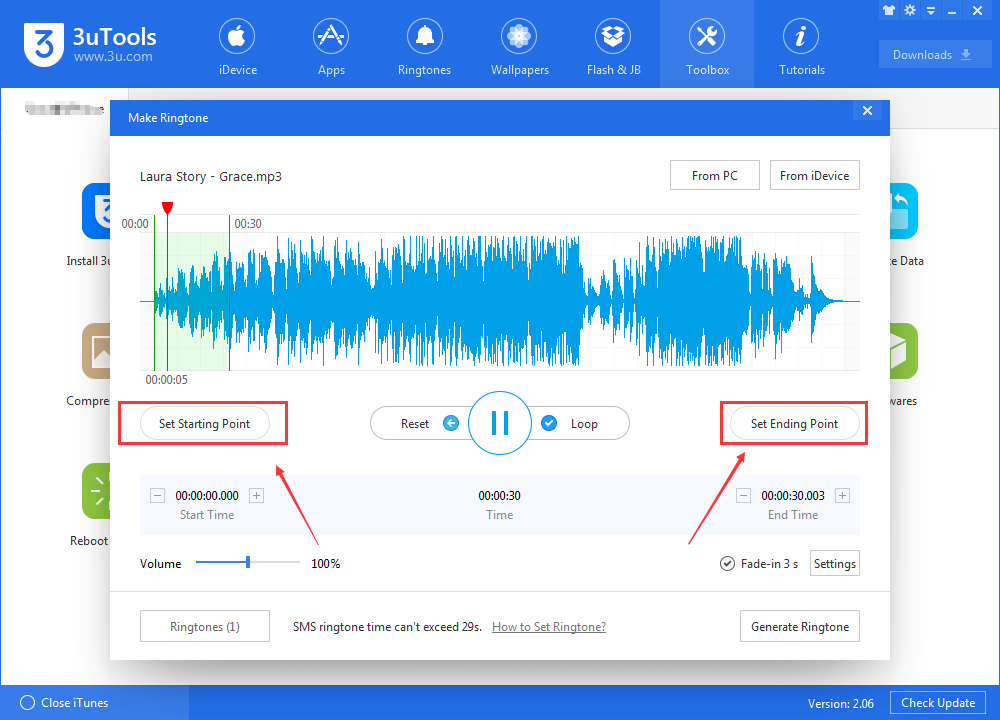Screen dimensions: 1000x720
Task: Increase Start Time with plus button
Action: (256, 496)
